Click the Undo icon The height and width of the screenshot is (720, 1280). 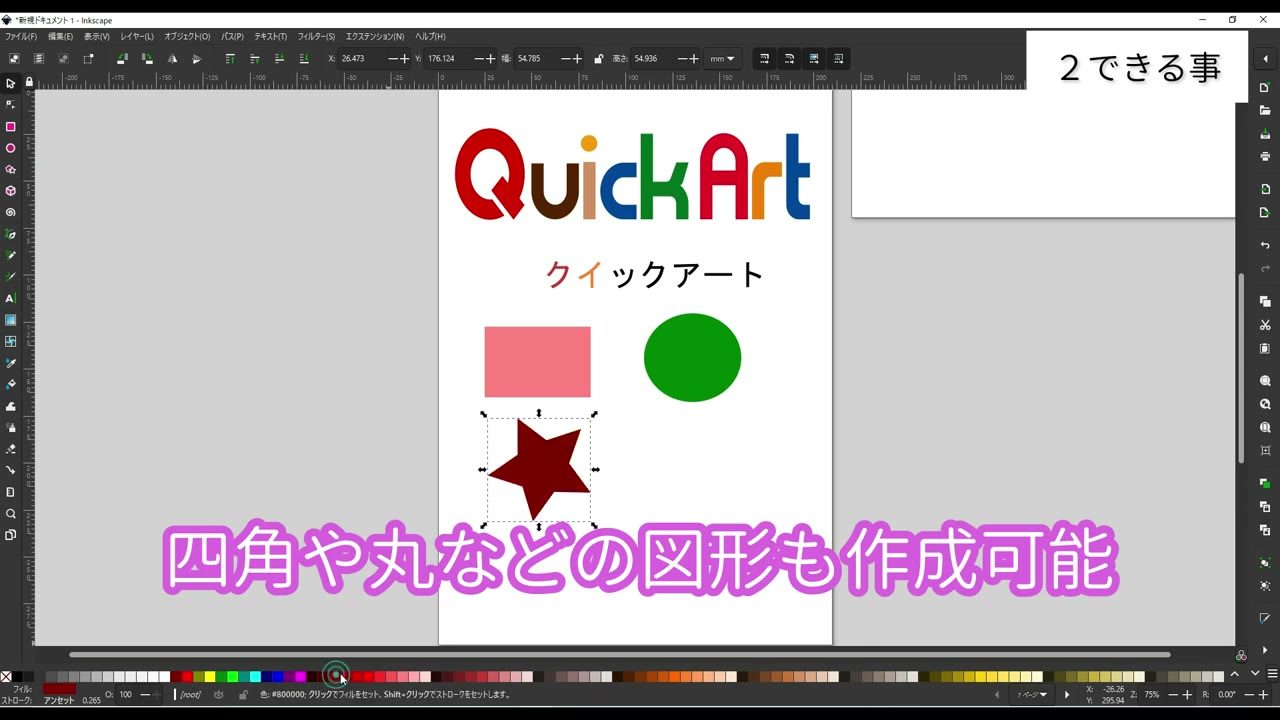[1265, 245]
